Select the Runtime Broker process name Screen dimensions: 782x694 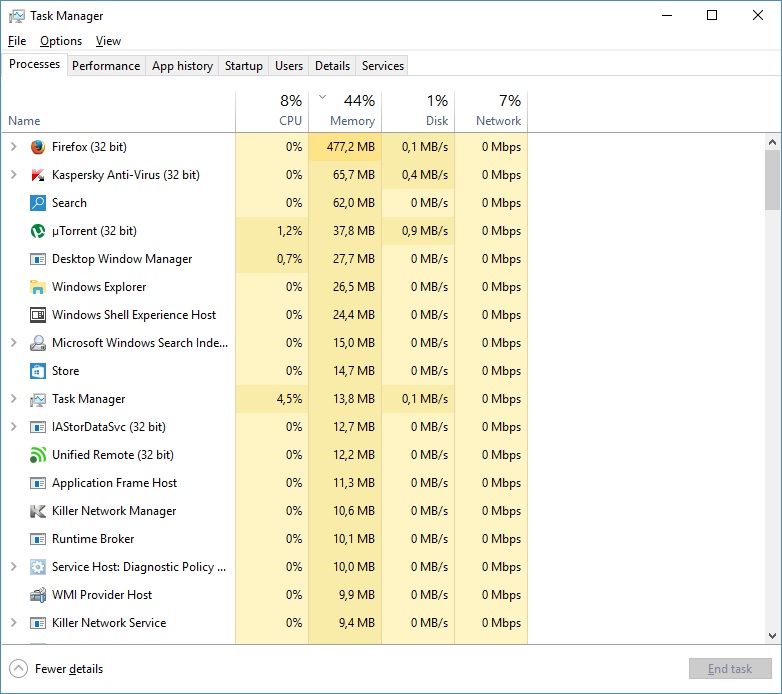[x=93, y=539]
